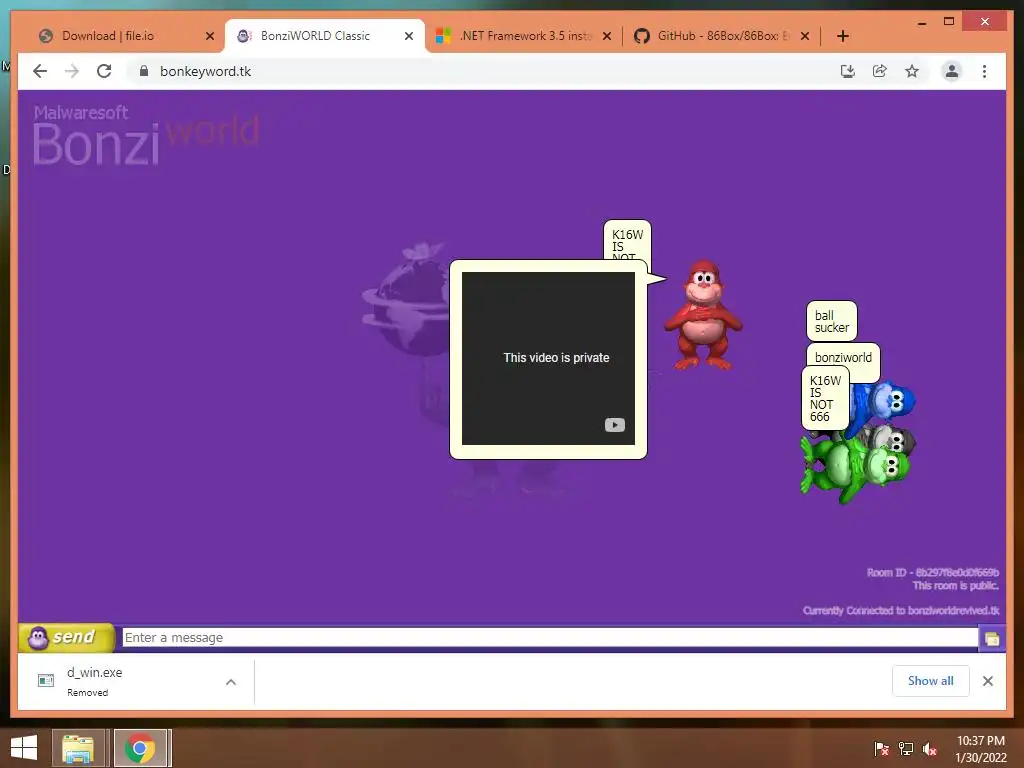Click the red Bonzi character
This screenshot has width=1024, height=768.
pos(703,315)
